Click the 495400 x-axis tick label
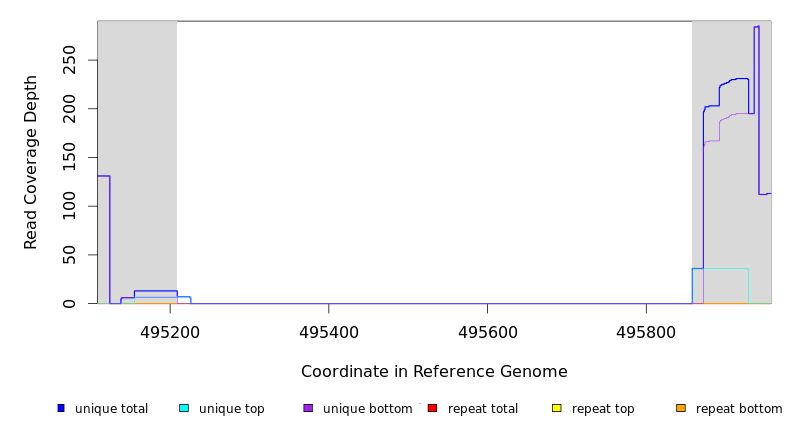Image resolution: width=792 pixels, height=432 pixels. point(329,331)
